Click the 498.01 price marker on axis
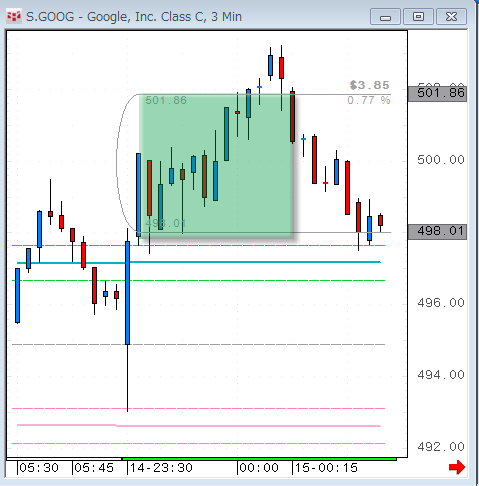479x486 pixels. tap(437, 231)
